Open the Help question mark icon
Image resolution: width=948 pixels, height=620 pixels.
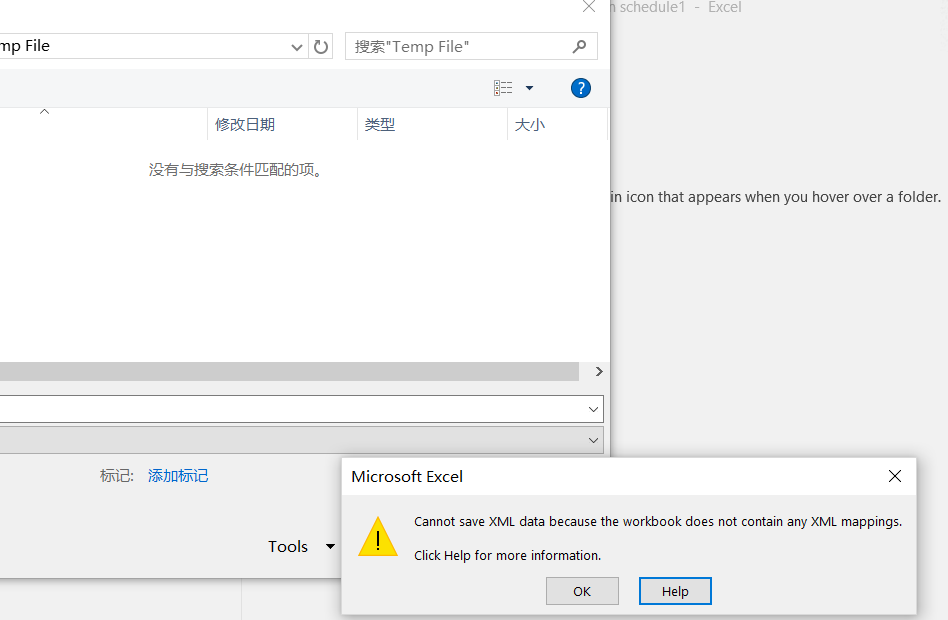click(581, 87)
